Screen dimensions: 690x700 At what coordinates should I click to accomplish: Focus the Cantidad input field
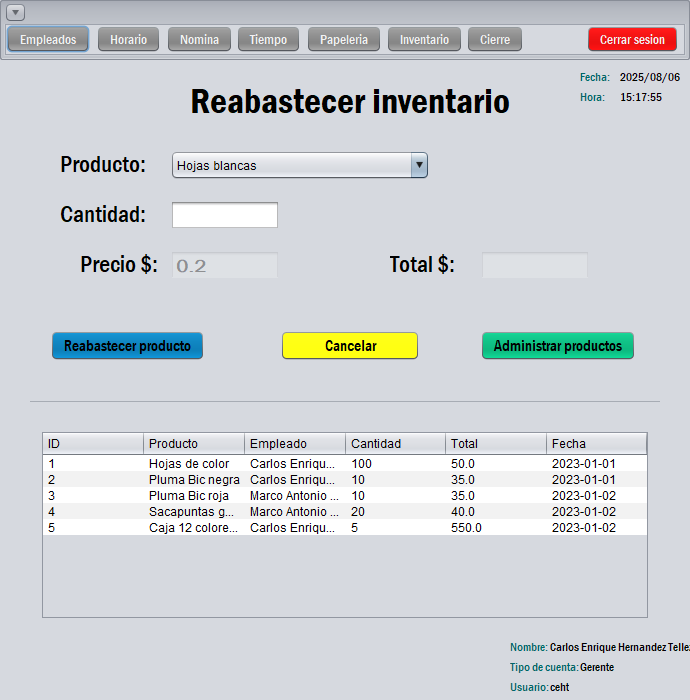(x=225, y=215)
